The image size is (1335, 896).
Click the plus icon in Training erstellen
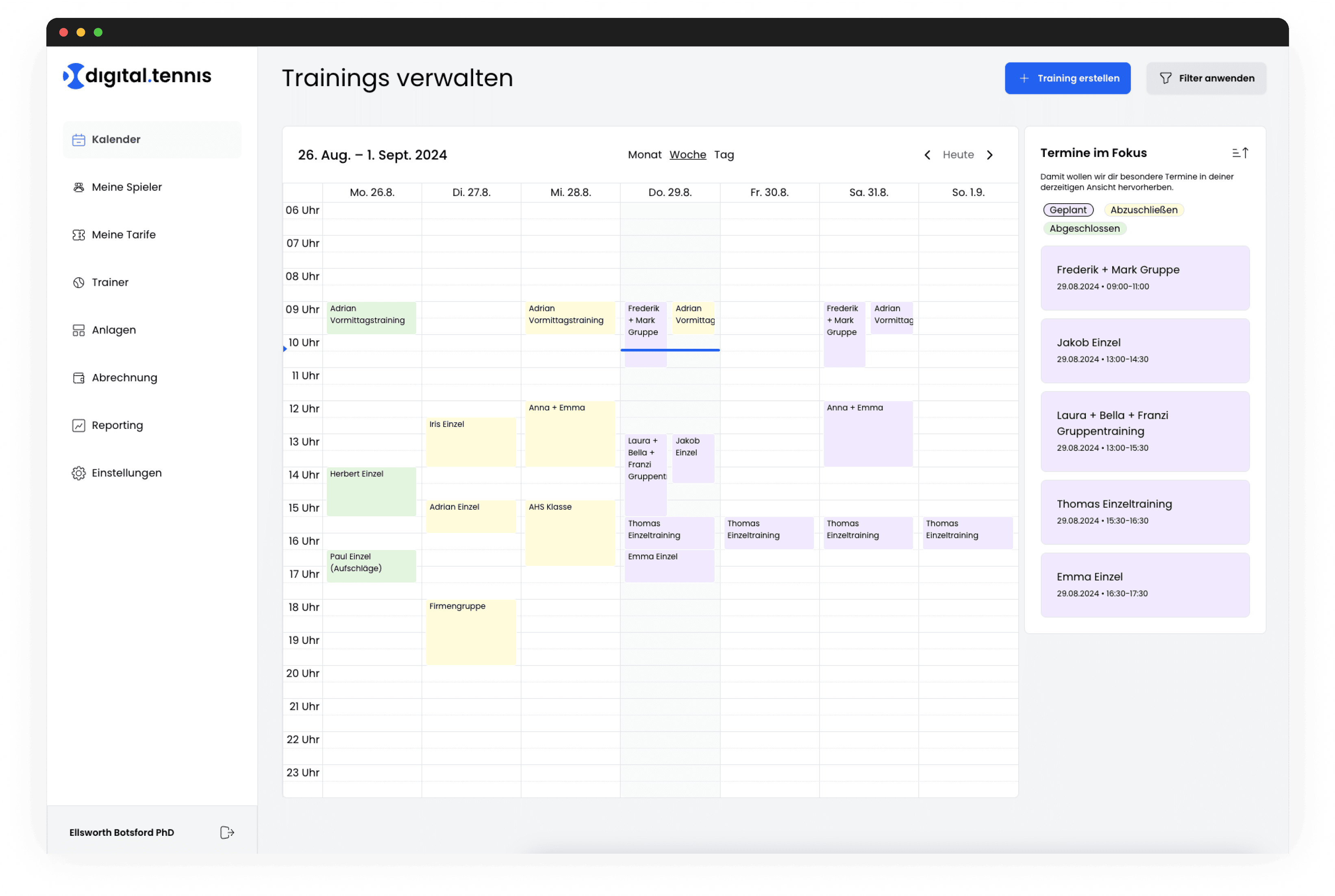[1024, 78]
